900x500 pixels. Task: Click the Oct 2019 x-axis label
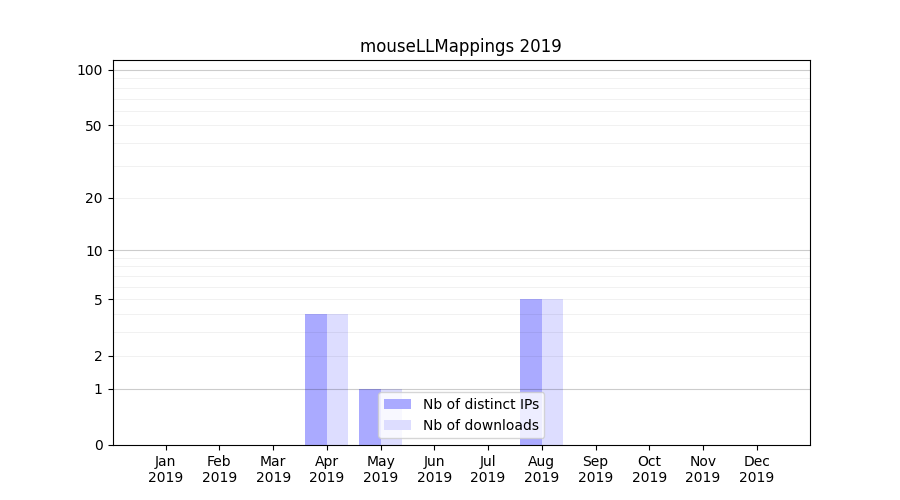click(649, 469)
